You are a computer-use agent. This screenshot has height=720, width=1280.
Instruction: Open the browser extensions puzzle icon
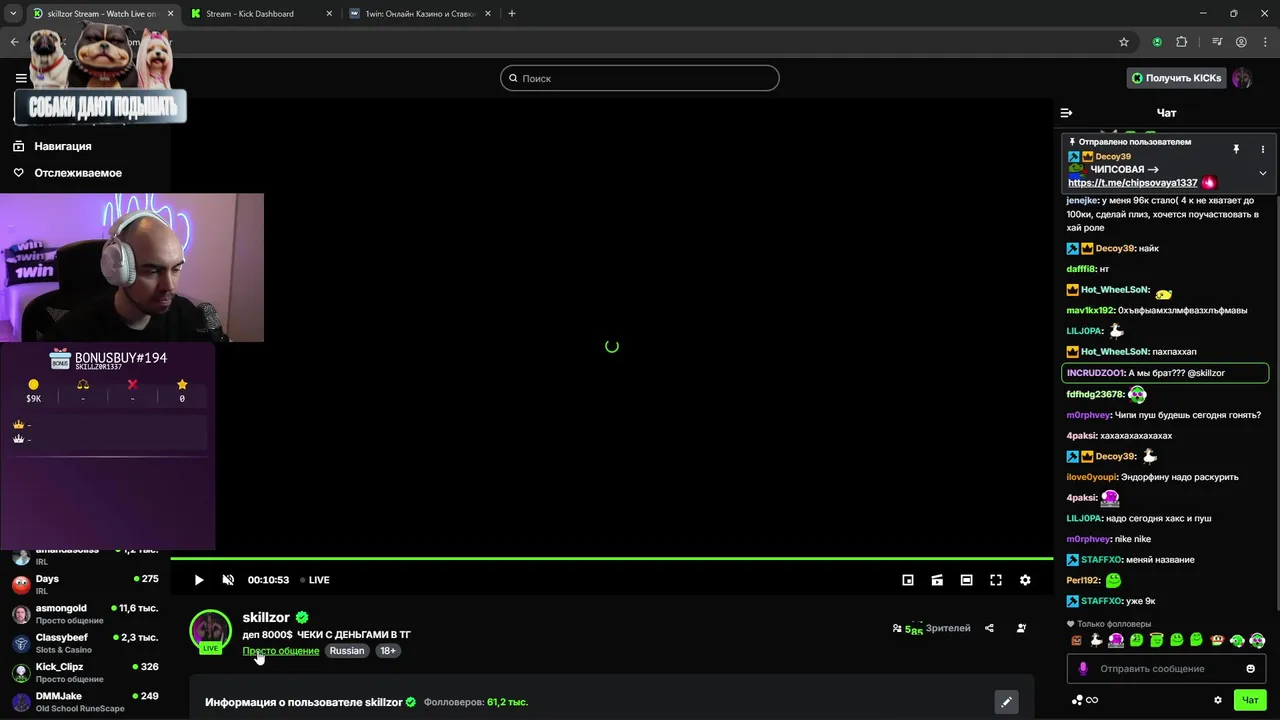[1182, 42]
